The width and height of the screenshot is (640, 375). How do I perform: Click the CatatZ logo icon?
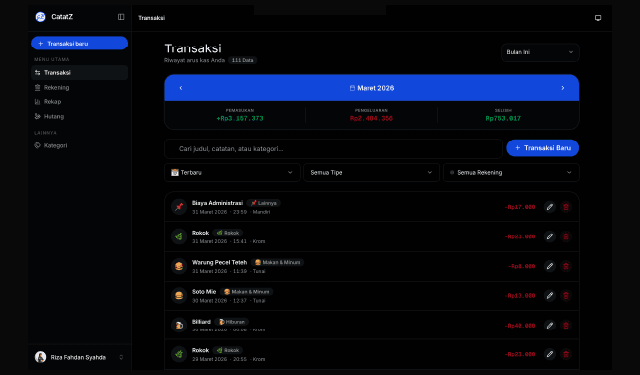tap(40, 17)
